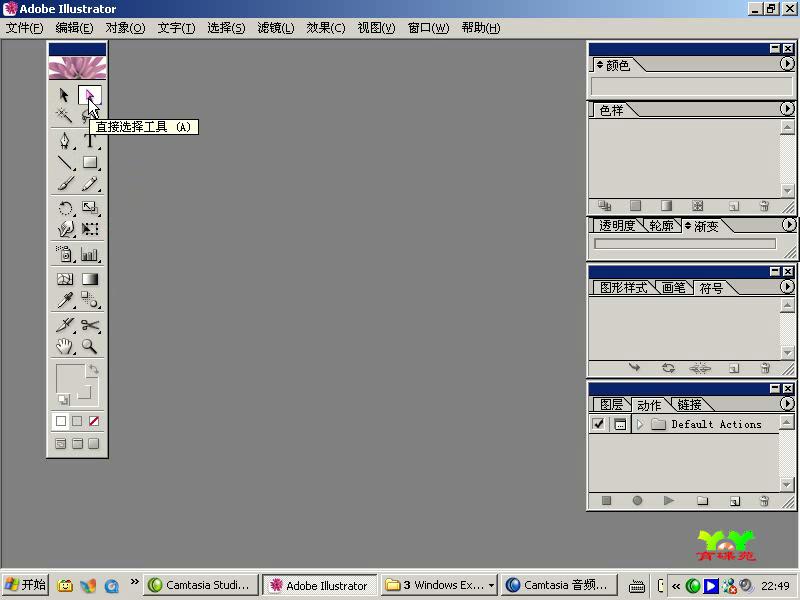Select the Rectangle tool

coord(90,162)
